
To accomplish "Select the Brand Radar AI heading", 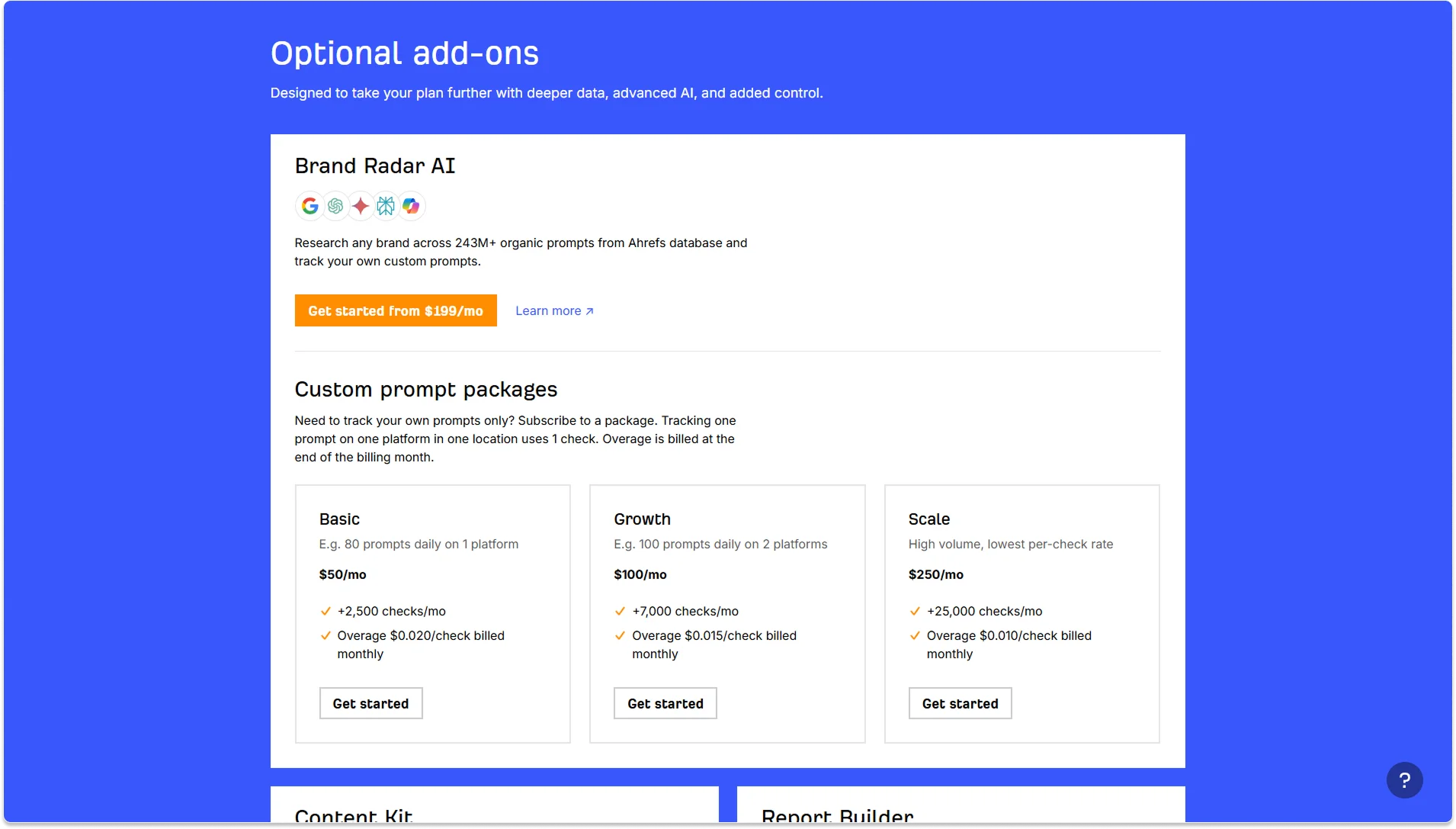I will tap(375, 165).
